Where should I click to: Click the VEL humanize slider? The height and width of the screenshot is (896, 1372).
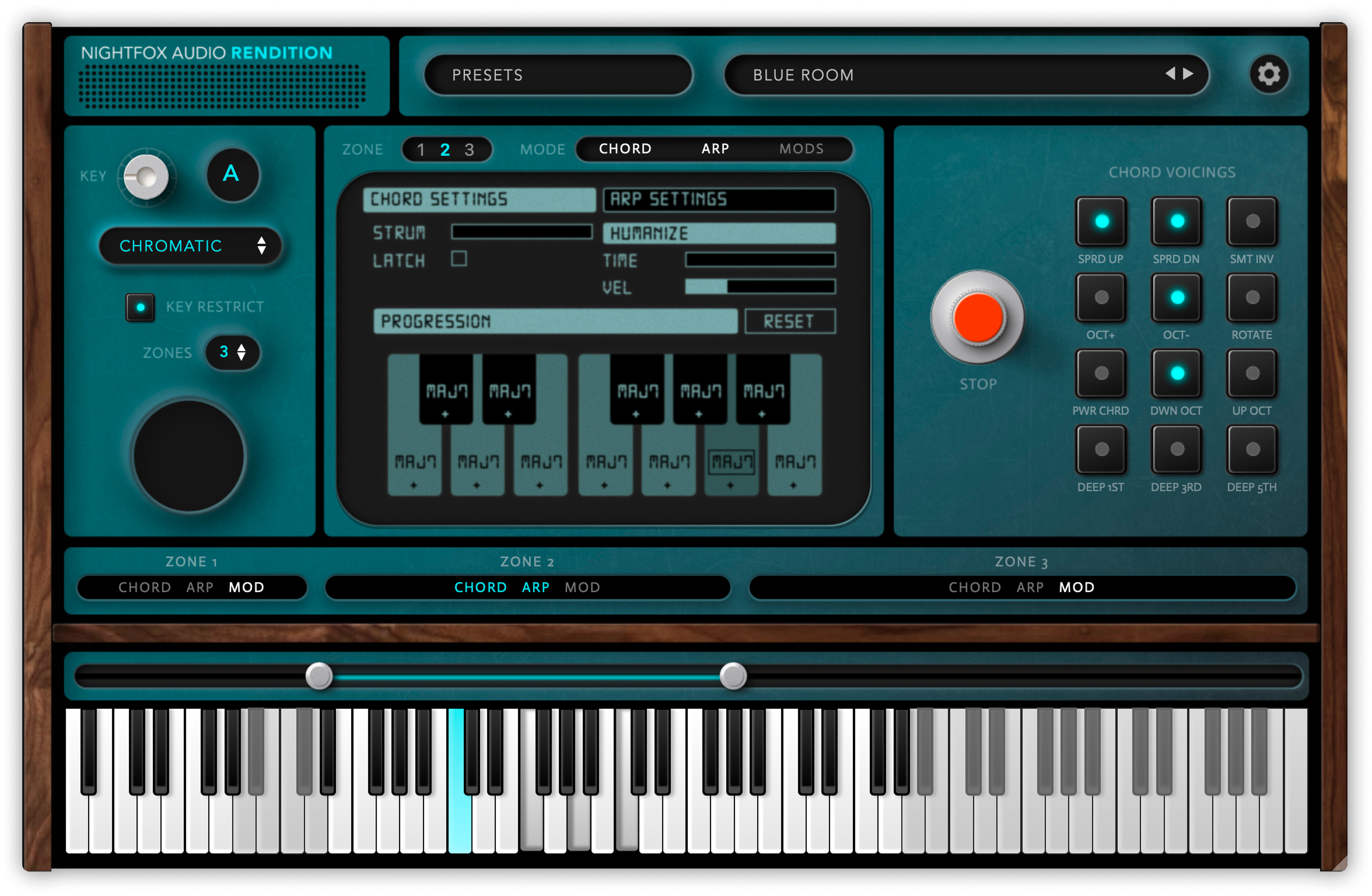tap(759, 286)
